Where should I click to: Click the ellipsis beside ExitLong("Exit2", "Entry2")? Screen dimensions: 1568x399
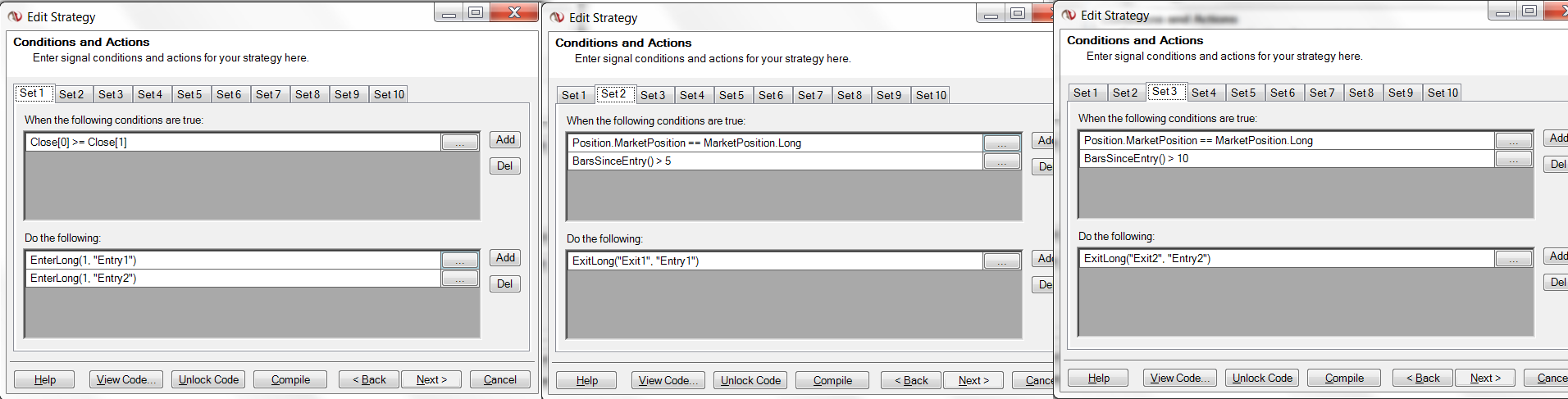[1513, 259]
